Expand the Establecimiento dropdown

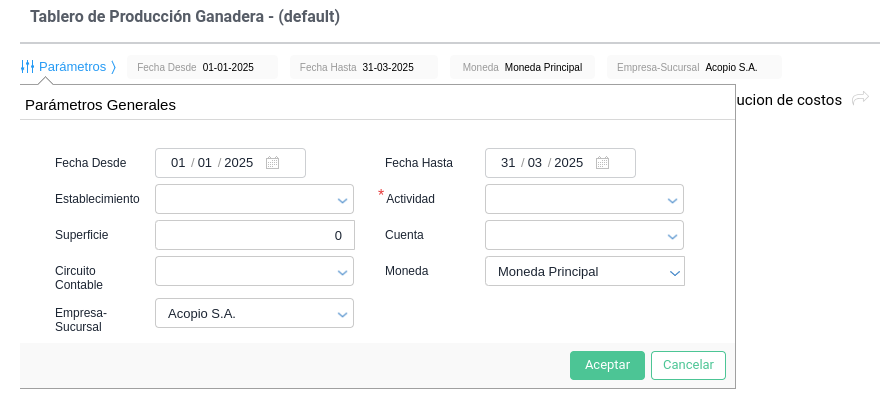[x=342, y=200]
